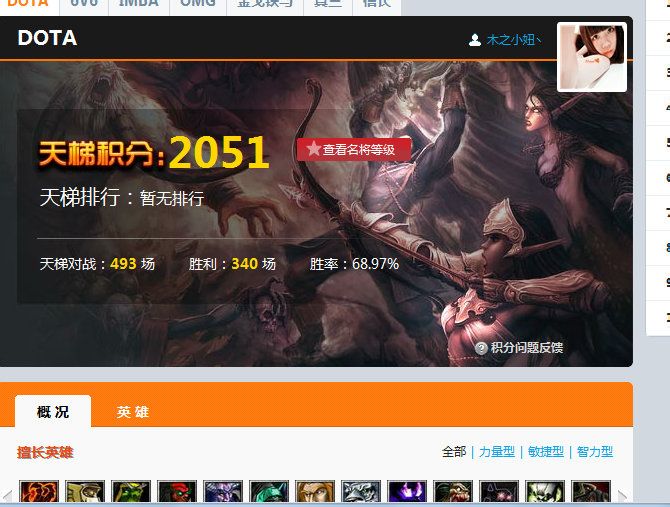The image size is (670, 507).
Task: Filter heroes by 敏捷型
Action: point(546,451)
